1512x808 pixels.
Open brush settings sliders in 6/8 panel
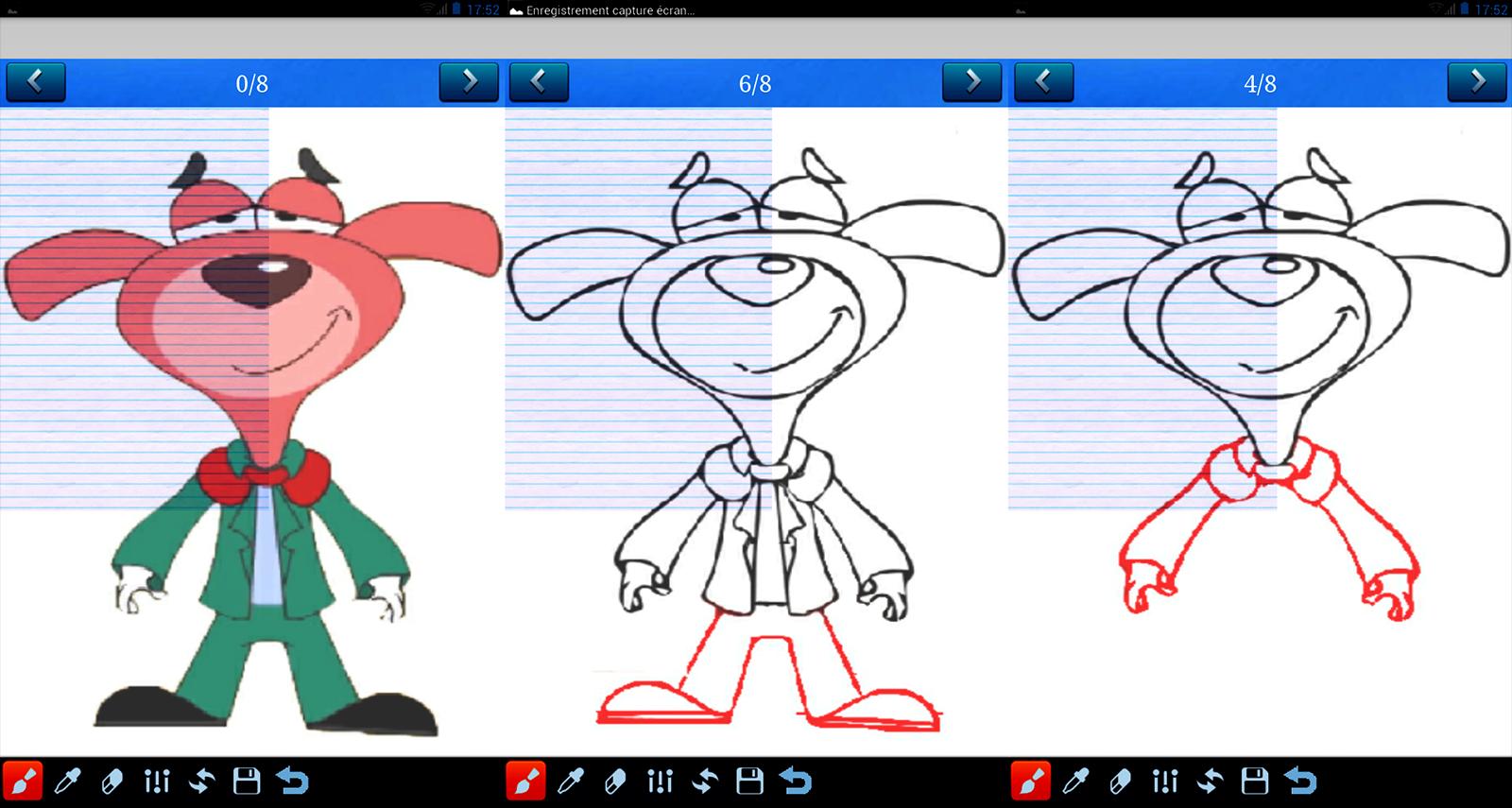(660, 782)
